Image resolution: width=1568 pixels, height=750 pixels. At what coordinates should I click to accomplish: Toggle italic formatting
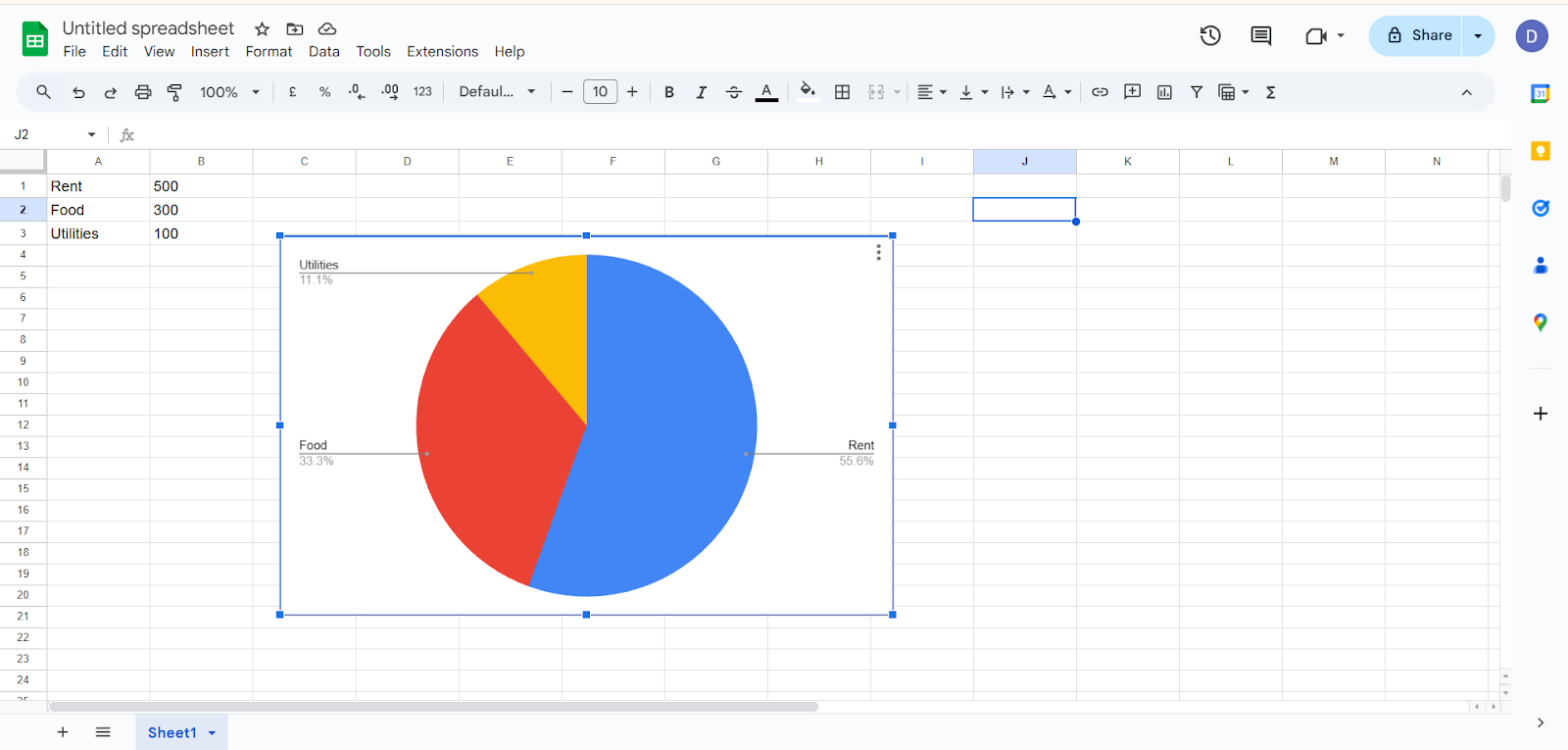click(x=702, y=92)
